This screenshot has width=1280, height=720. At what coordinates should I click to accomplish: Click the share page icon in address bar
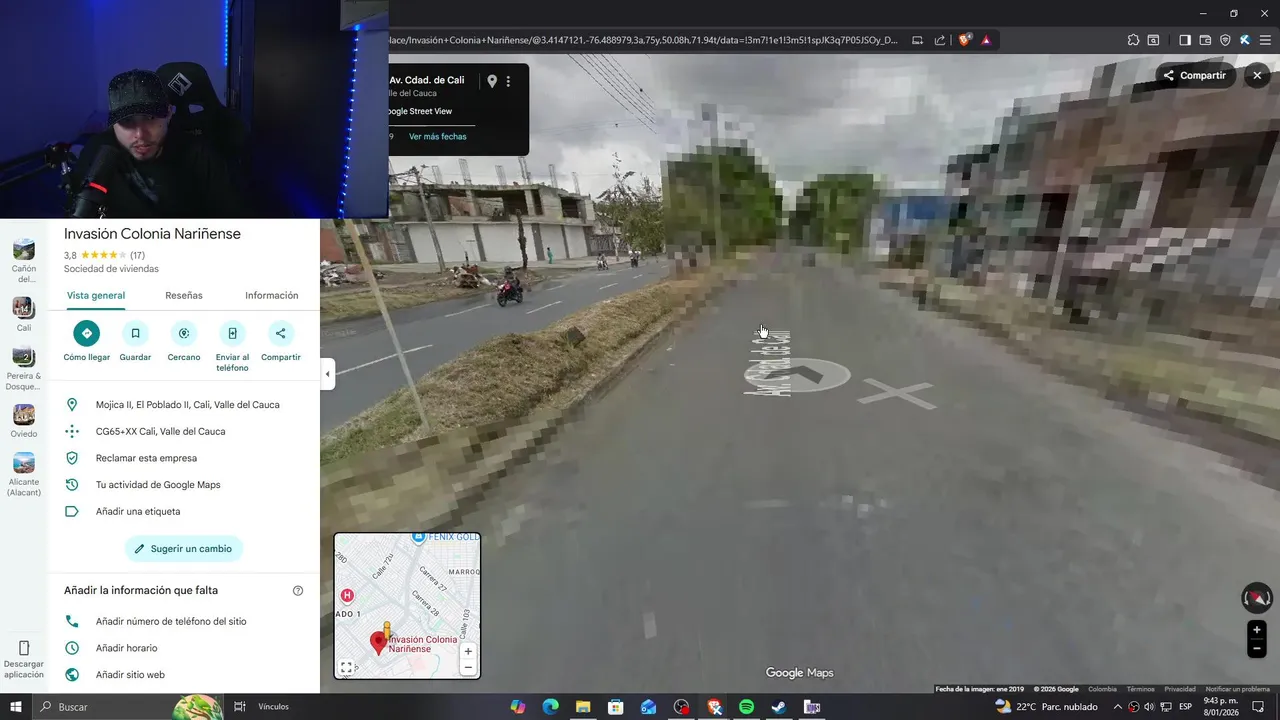[940, 40]
